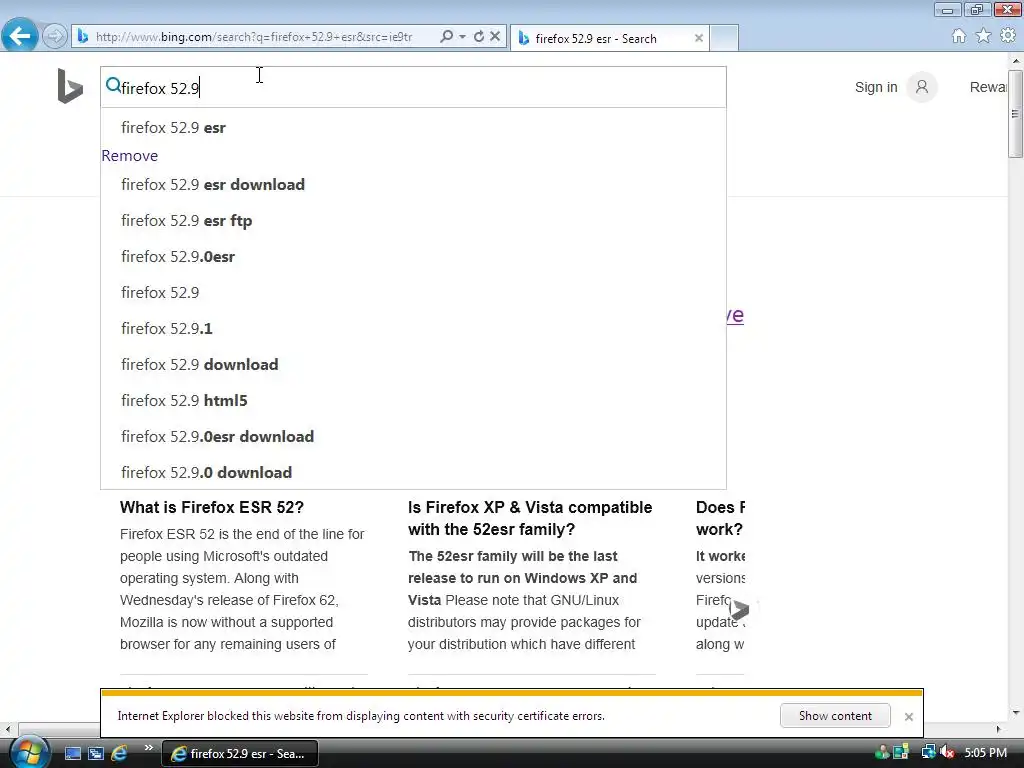Screen dimensions: 1024x768
Task: Click the user avatar icon
Action: (922, 87)
